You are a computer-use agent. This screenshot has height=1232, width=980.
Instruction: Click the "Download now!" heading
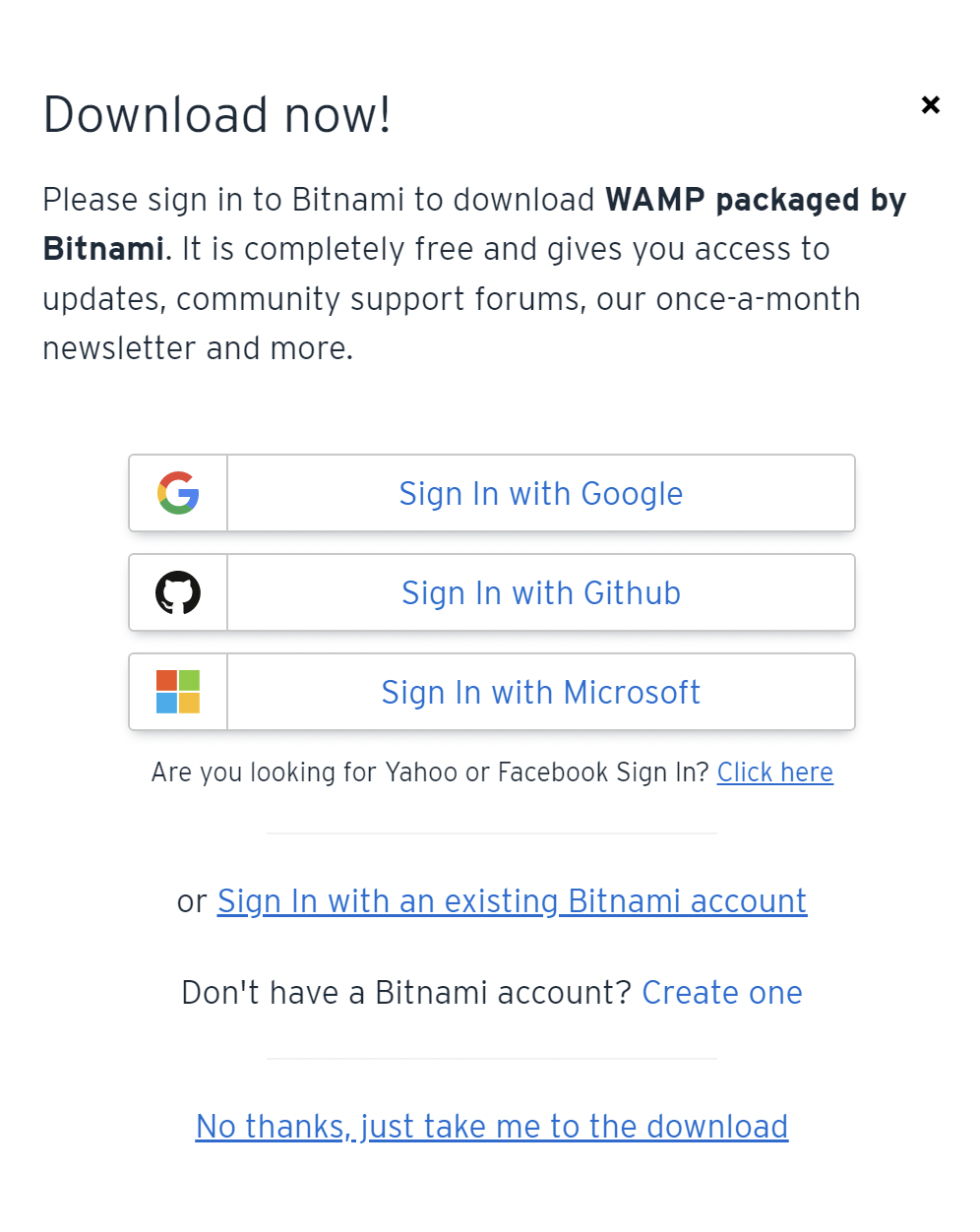[x=217, y=115]
